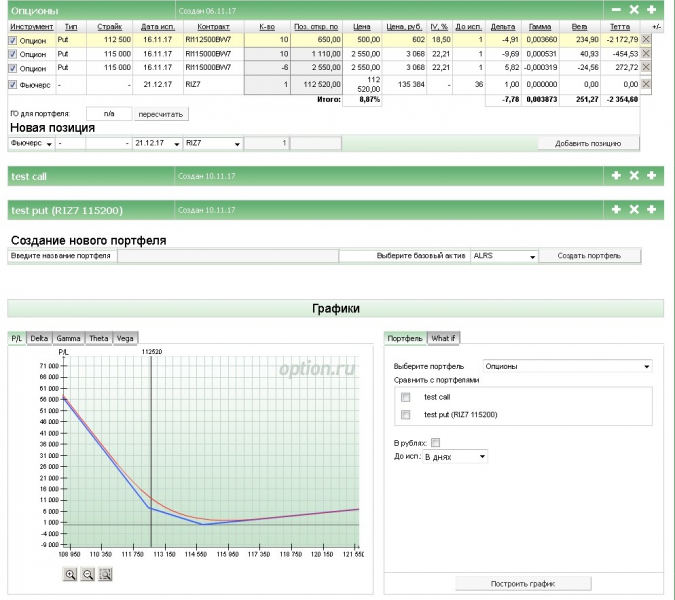Image resolution: width=675 pixels, height=600 pixels.
Task: Sort by the Дата исп. column header
Action: click(x=158, y=27)
